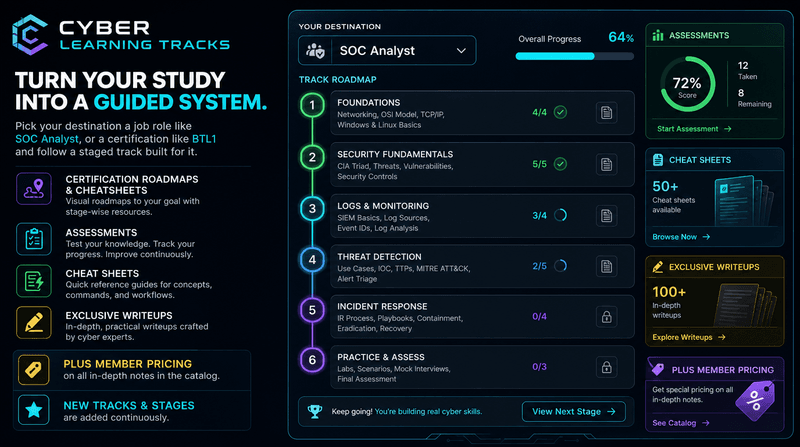800x447 pixels.
Task: Click the Practice & Assess lock icon
Action: 607,367
